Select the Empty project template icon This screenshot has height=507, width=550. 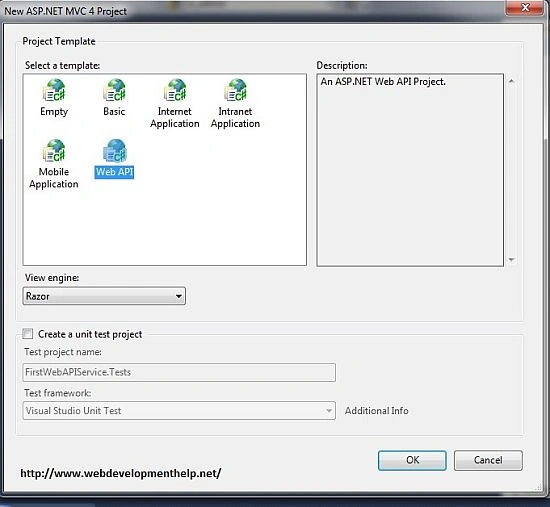tap(54, 91)
